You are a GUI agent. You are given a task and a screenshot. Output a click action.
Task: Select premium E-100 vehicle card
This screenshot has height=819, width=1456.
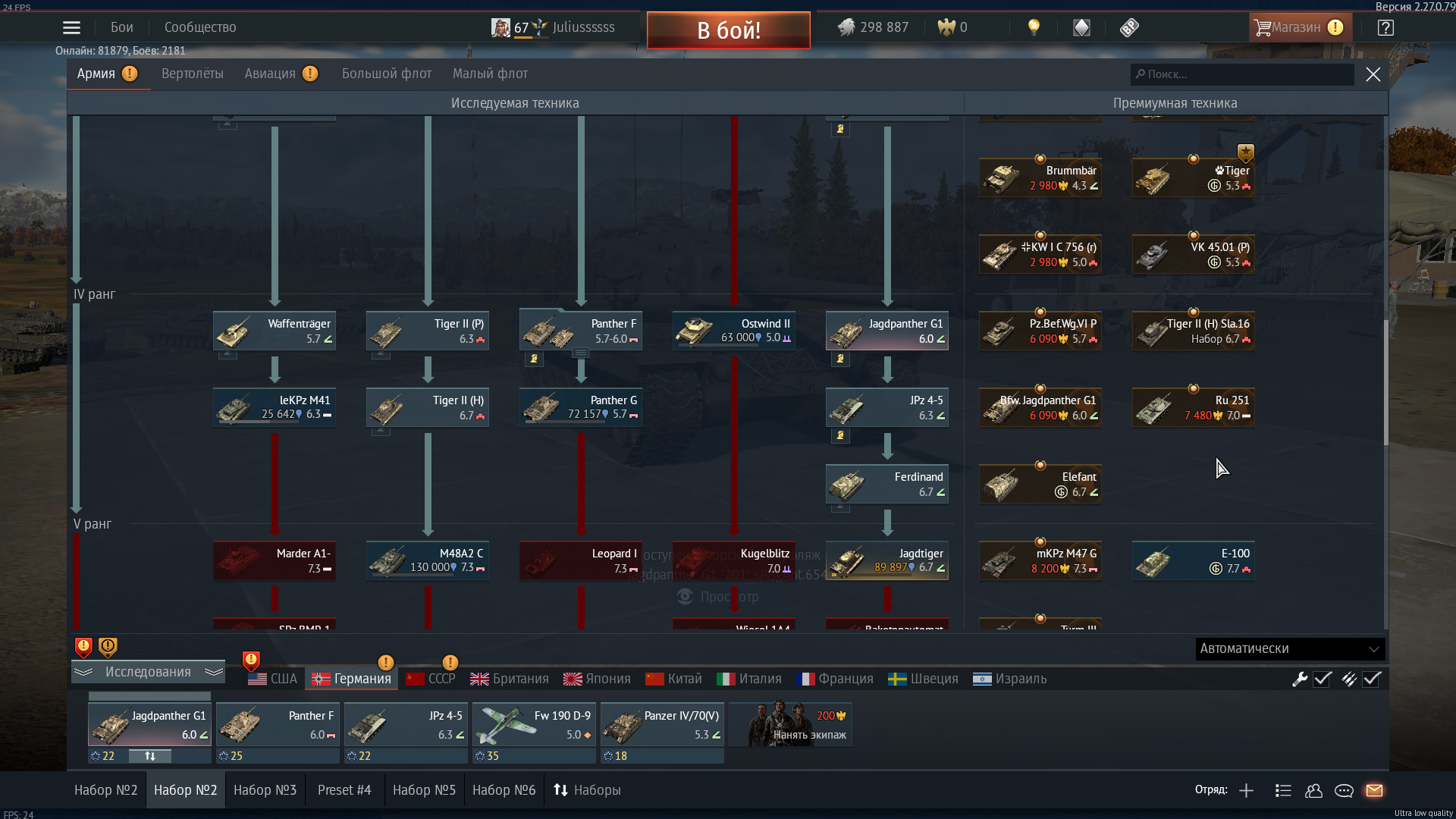tap(1194, 560)
